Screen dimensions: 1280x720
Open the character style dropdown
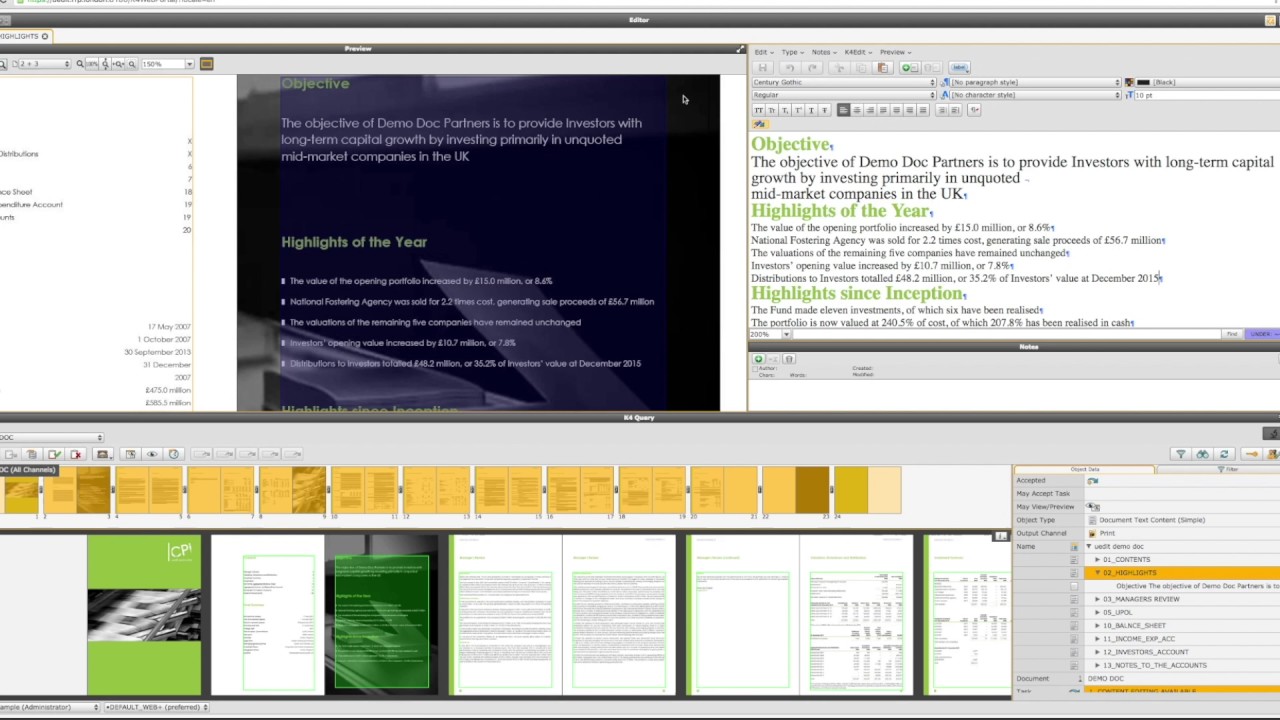point(1035,95)
